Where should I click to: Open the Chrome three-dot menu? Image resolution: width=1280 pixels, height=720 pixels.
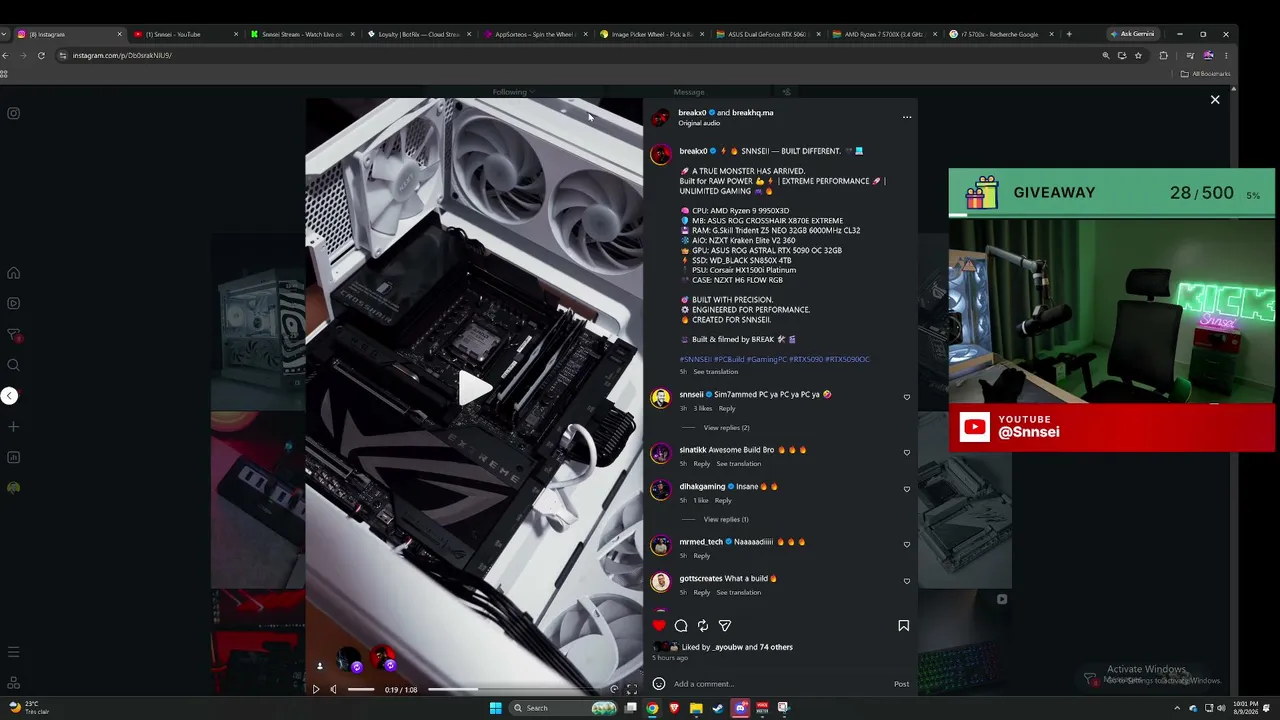click(x=1226, y=56)
